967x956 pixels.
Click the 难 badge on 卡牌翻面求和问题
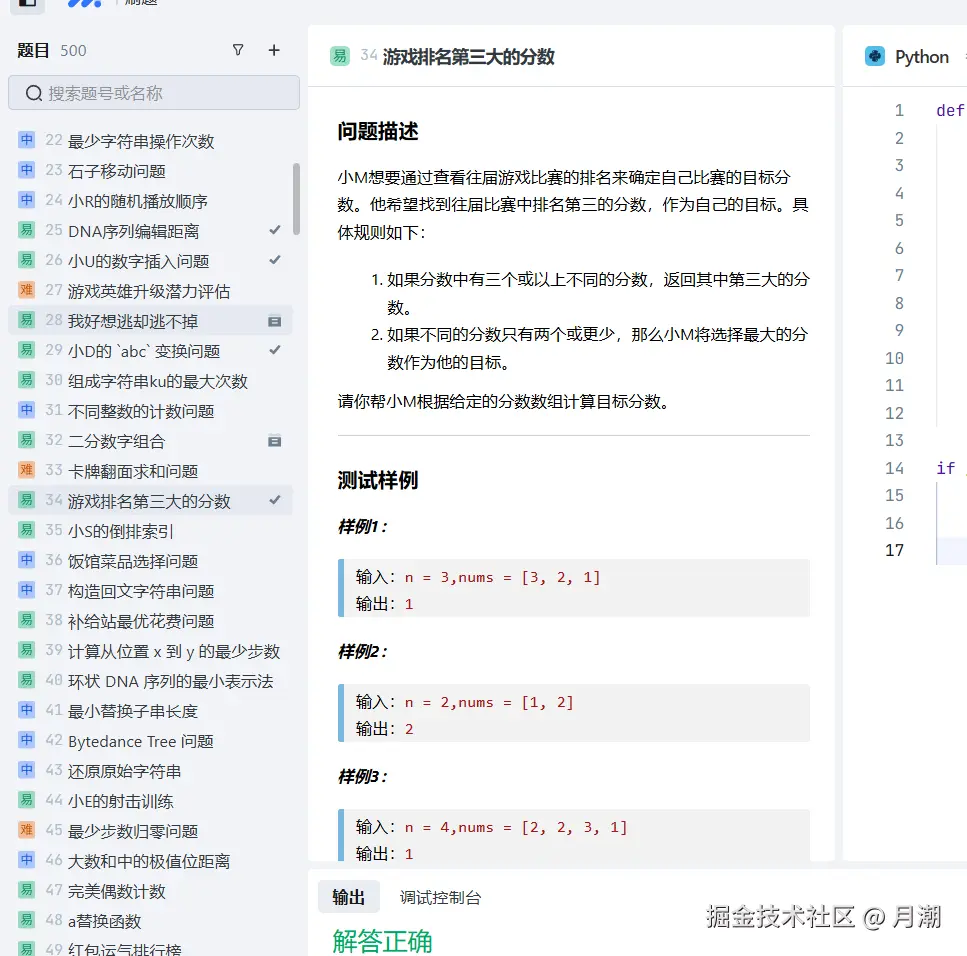[x=28, y=471]
